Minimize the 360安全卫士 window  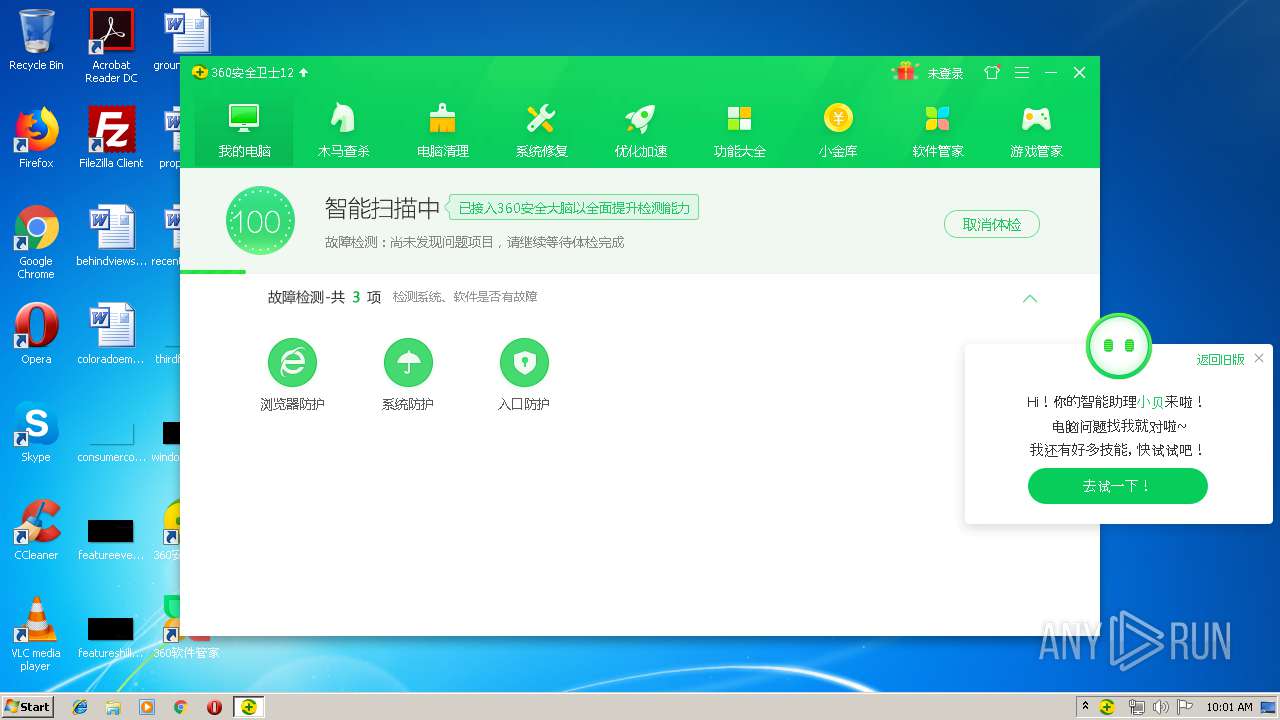tap(1051, 72)
